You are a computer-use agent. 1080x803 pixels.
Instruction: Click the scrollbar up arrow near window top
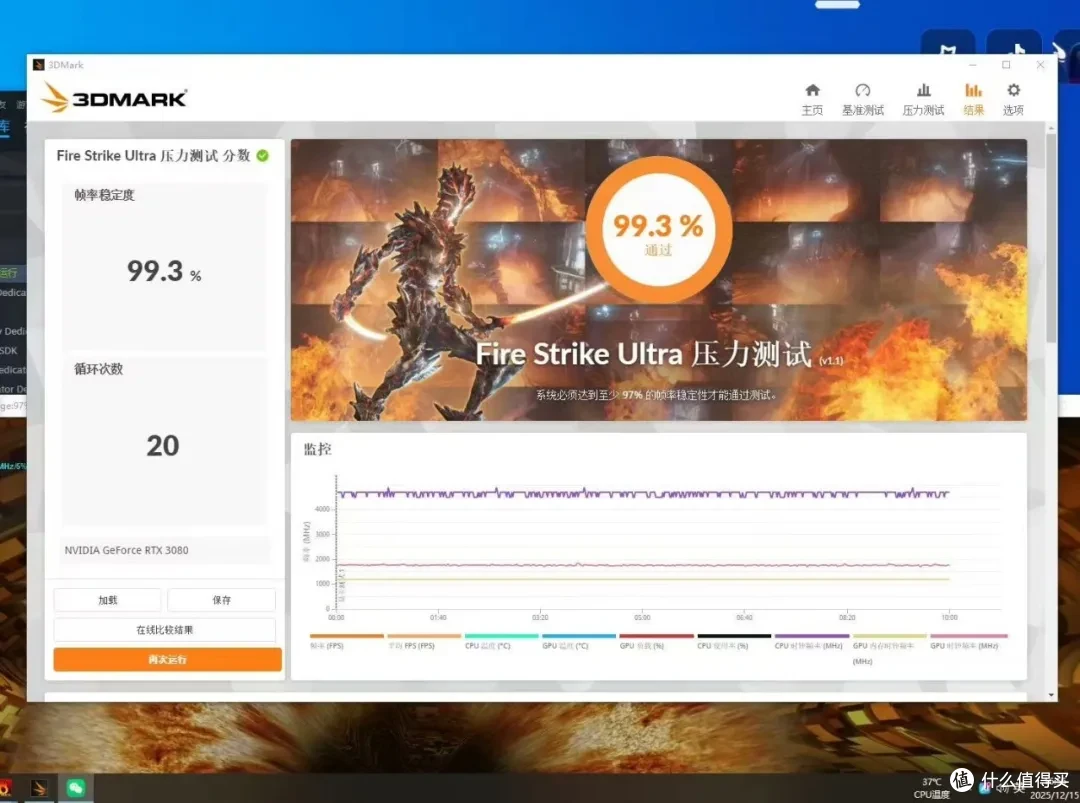tap(1051, 129)
